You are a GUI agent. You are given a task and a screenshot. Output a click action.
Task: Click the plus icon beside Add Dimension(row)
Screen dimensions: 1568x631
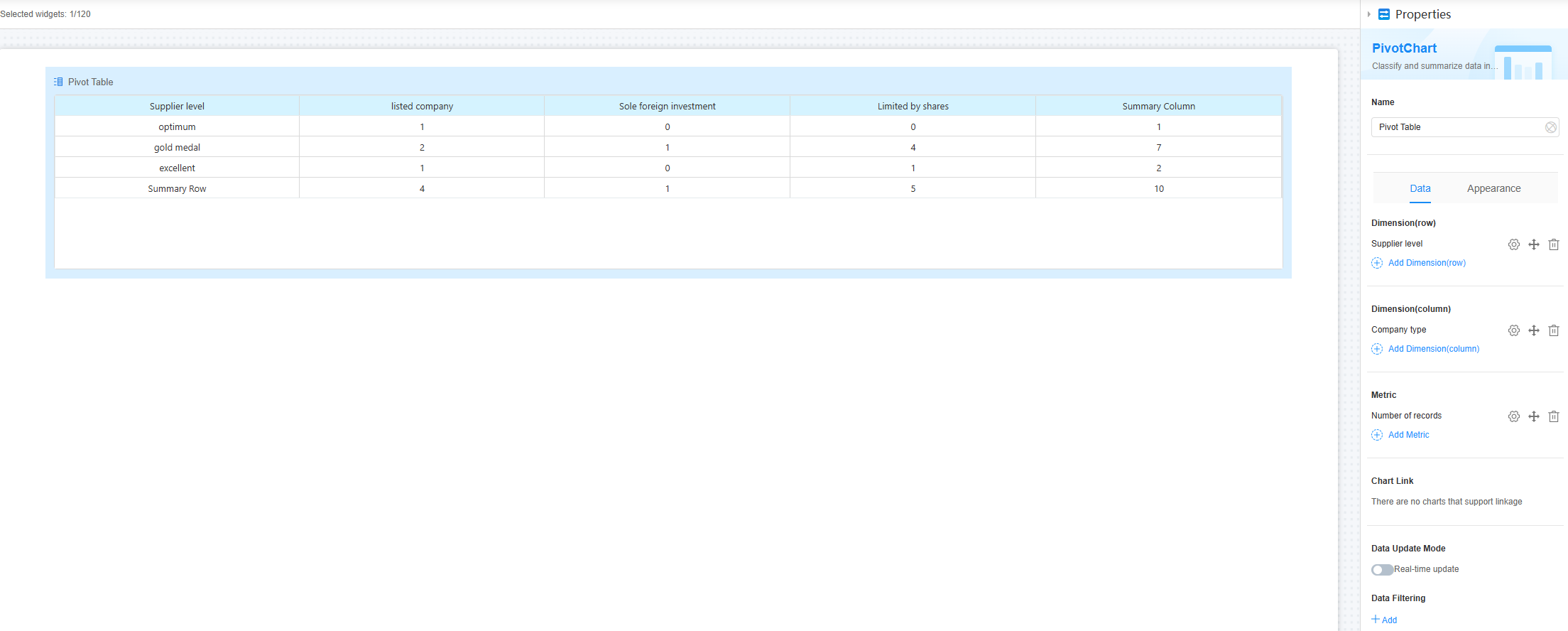point(1377,263)
